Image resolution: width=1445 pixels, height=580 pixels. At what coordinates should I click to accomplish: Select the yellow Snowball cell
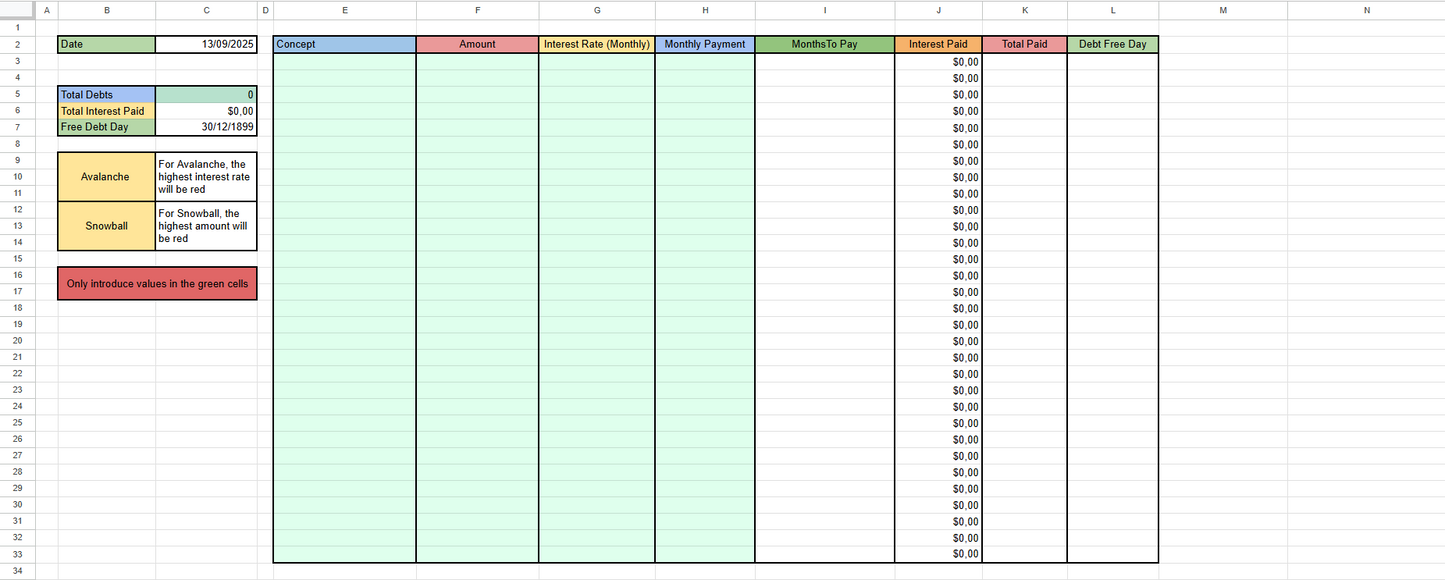(106, 226)
